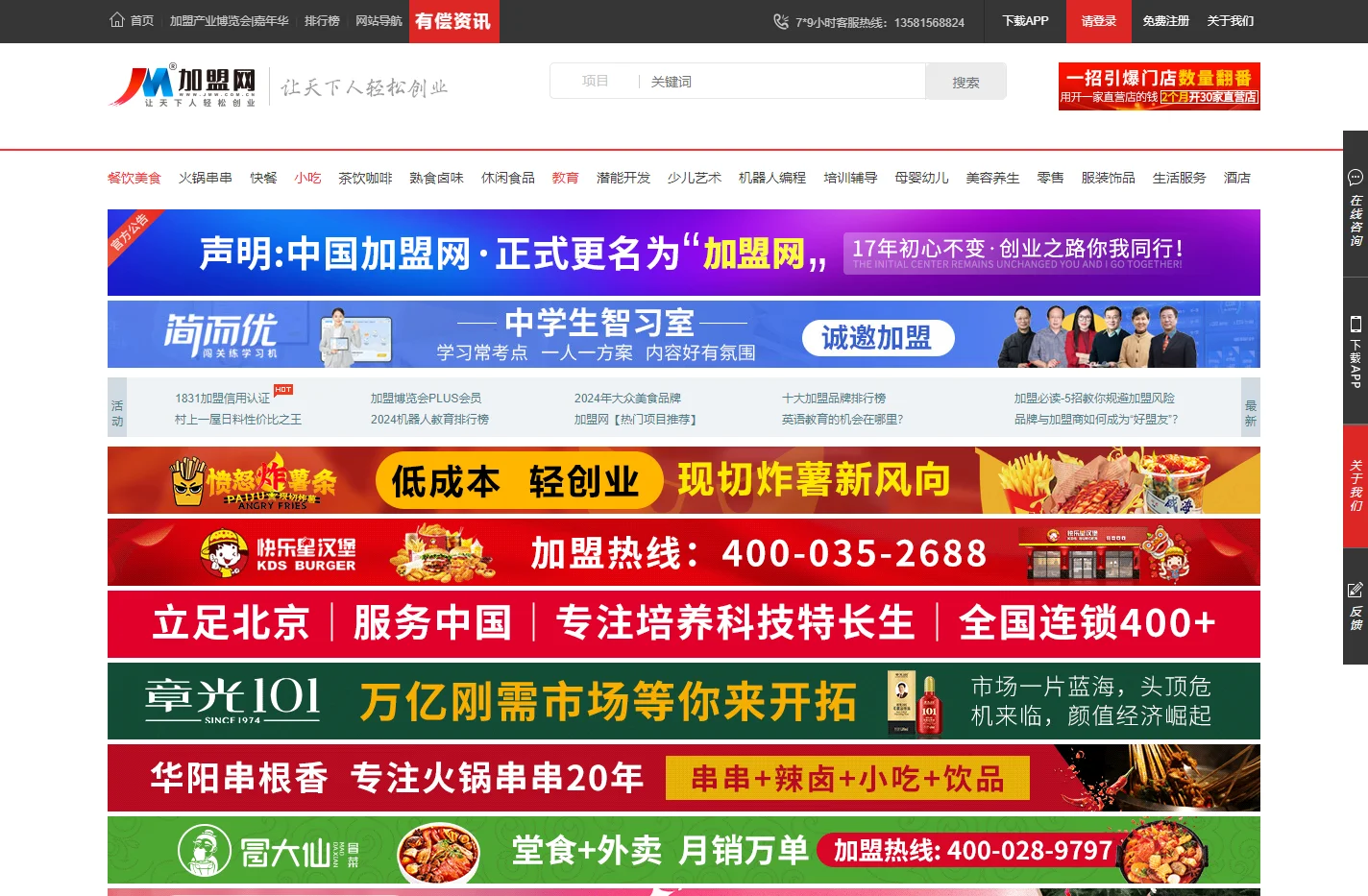Open 网站导航 in the top bar
1368x896 pixels.
tap(379, 21)
